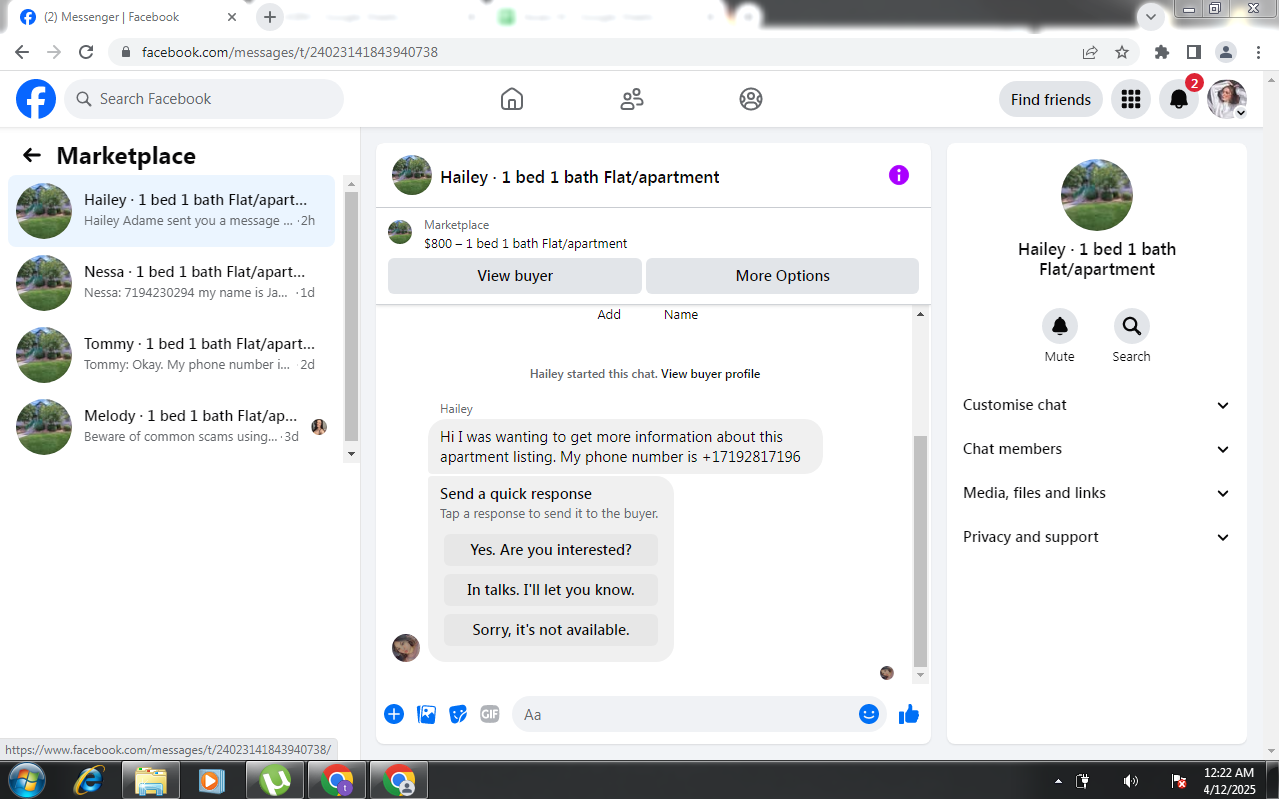Screen dimensions: 1279x799
Task: Toggle the Chrome side panel icon
Action: coord(1194,52)
